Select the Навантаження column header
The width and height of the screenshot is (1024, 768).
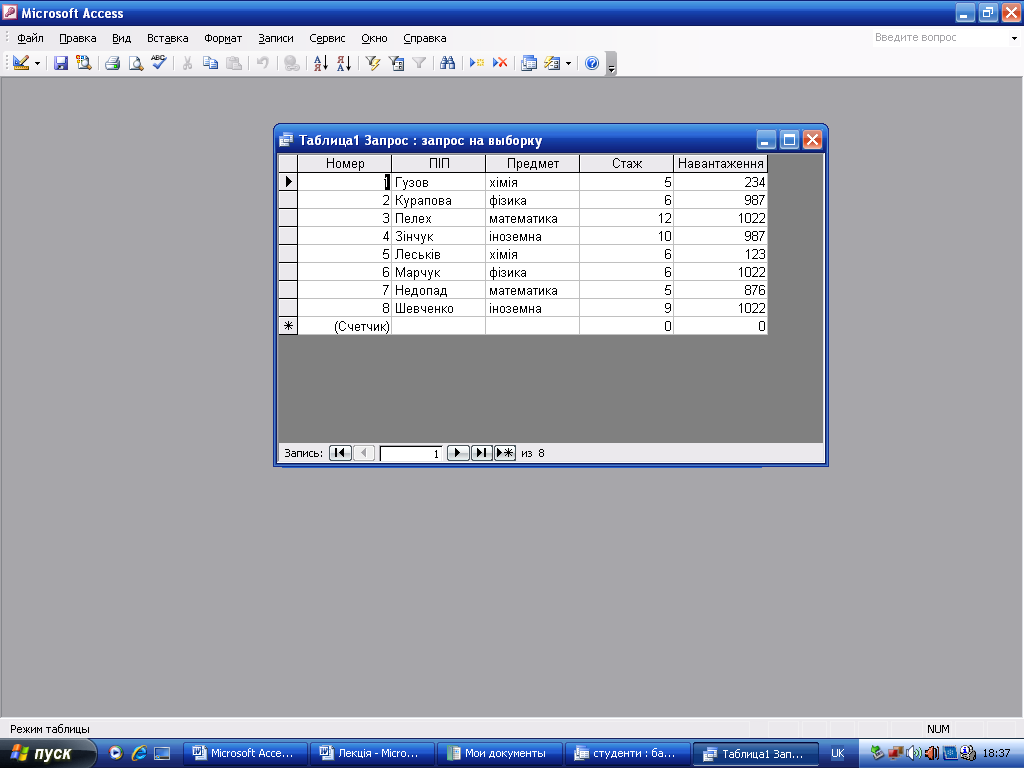(720, 163)
